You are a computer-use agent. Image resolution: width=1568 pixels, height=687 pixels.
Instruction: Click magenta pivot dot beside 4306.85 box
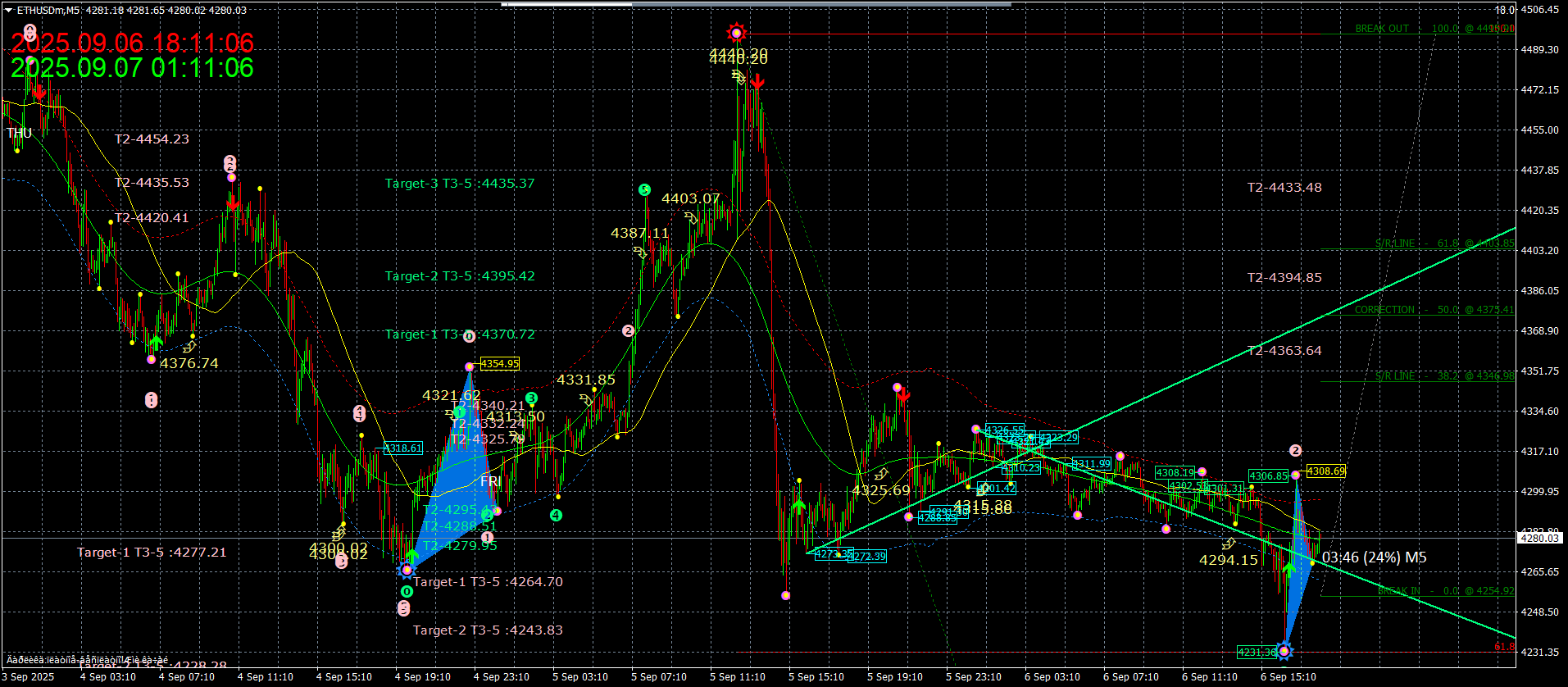[x=1295, y=475]
